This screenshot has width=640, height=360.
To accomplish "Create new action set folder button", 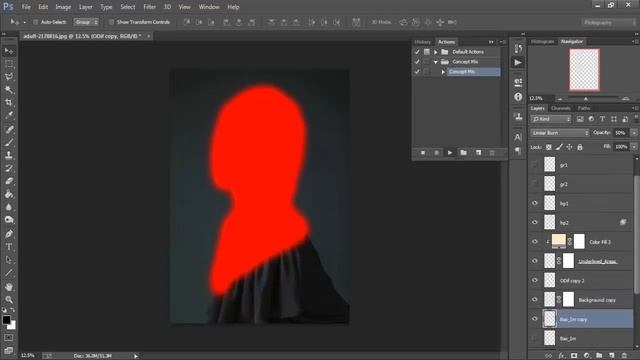I will tap(464, 153).
